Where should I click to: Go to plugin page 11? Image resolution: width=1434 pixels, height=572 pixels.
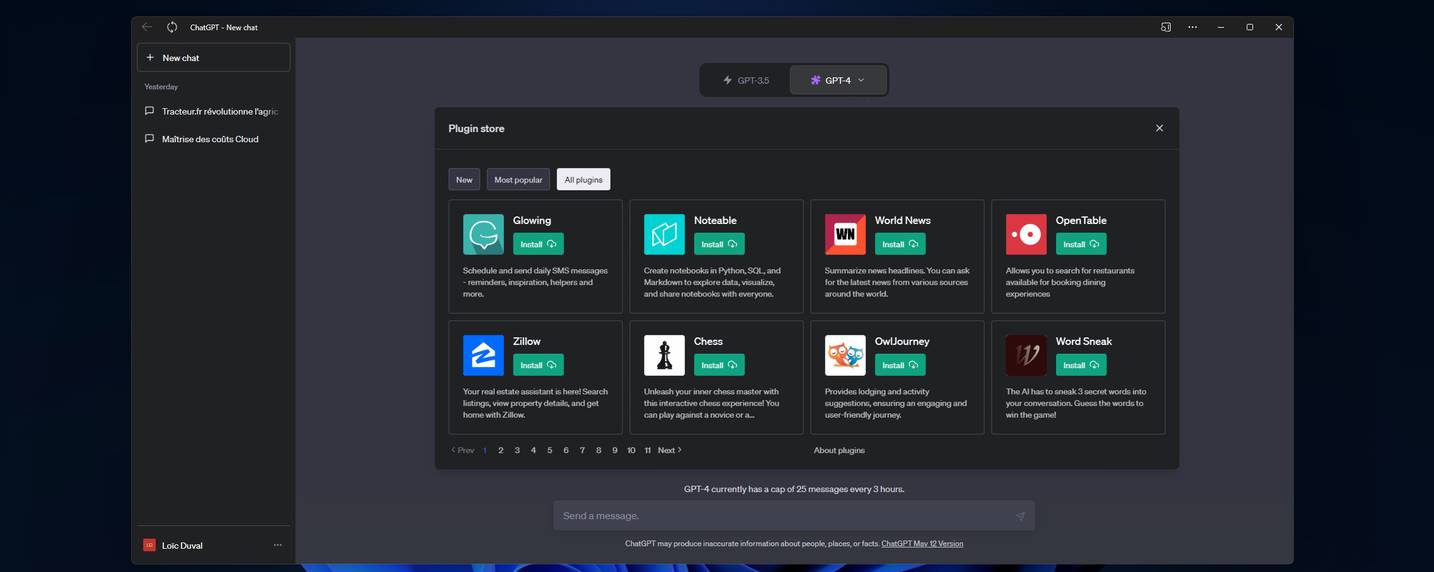(648, 450)
